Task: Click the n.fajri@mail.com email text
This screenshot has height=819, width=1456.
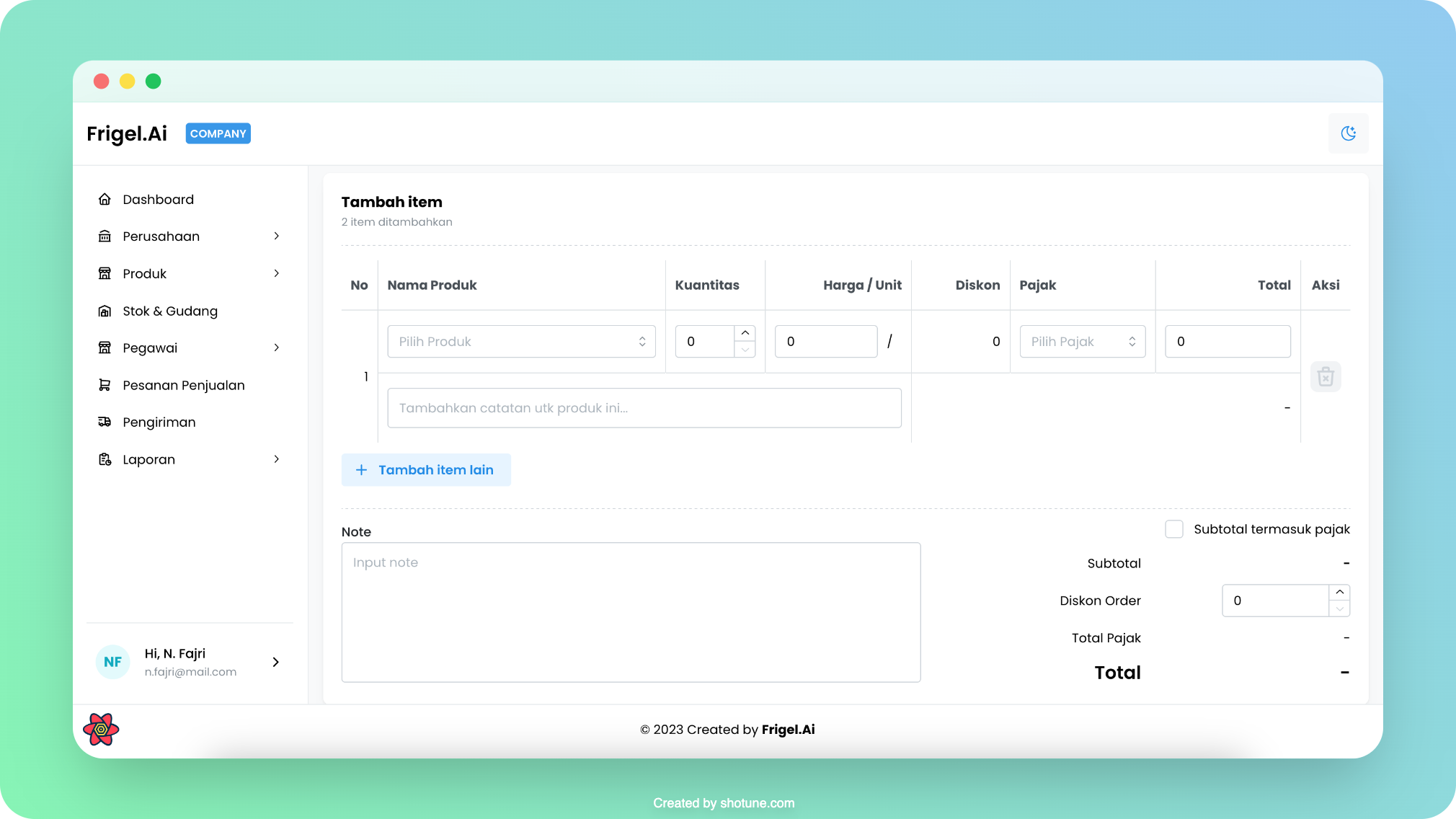Action: [x=190, y=672]
